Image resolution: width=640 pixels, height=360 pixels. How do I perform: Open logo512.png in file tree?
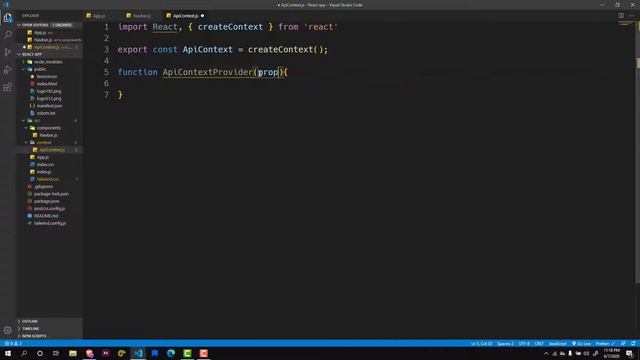[49, 98]
